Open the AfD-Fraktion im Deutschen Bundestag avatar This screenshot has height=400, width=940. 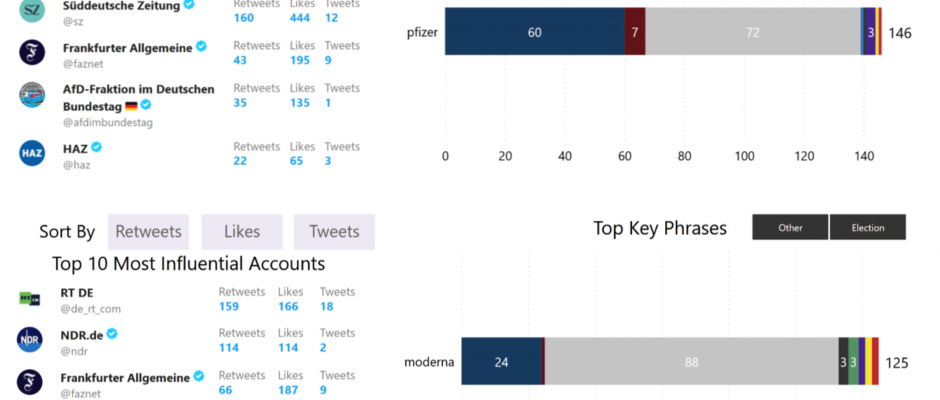[32, 95]
